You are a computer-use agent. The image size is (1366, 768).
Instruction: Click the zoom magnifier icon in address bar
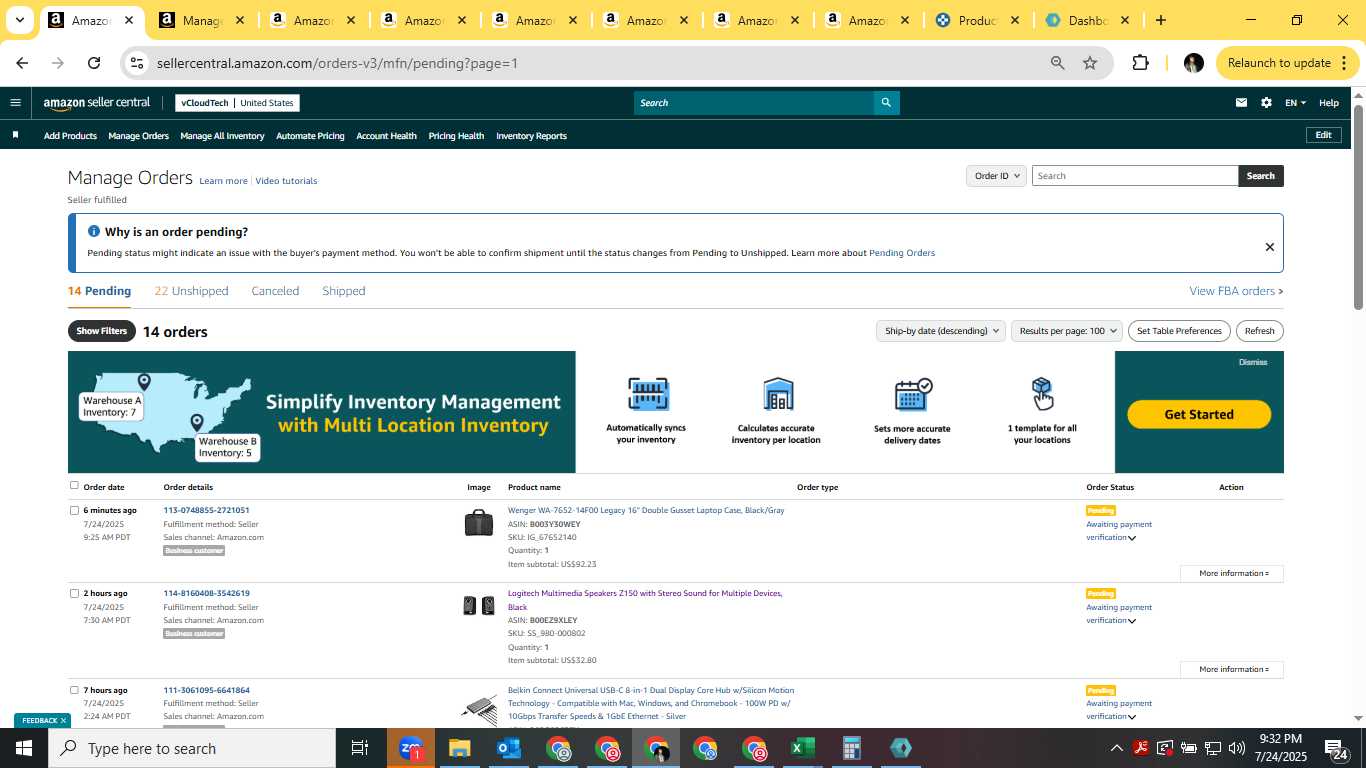click(x=1057, y=63)
